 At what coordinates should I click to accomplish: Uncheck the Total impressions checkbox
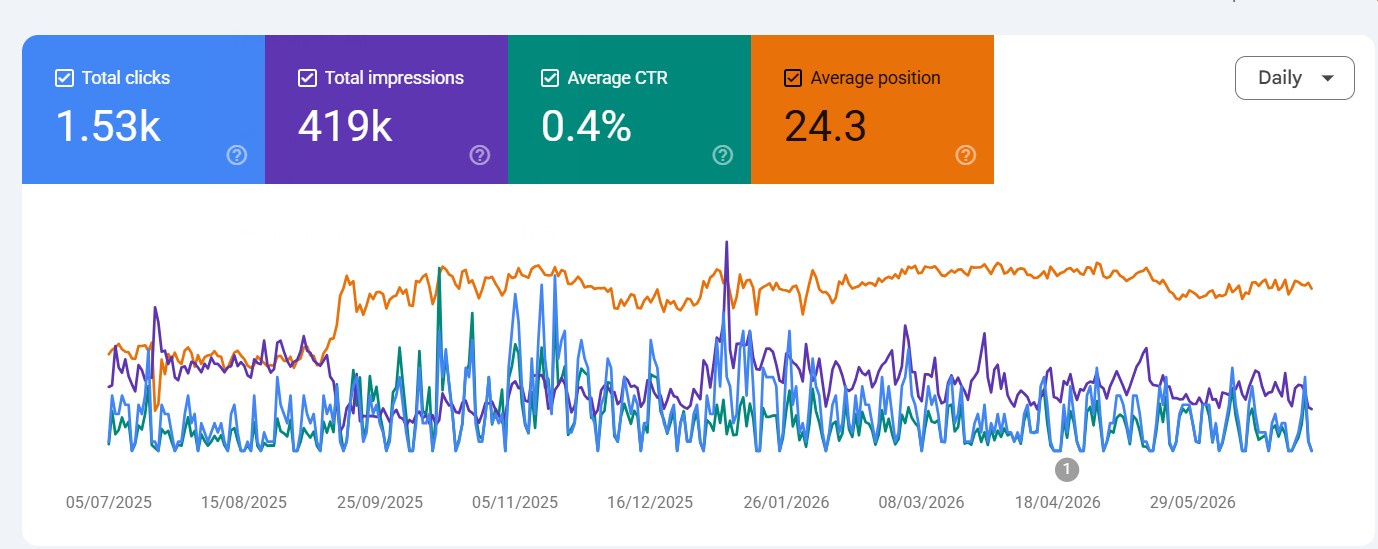tap(307, 78)
